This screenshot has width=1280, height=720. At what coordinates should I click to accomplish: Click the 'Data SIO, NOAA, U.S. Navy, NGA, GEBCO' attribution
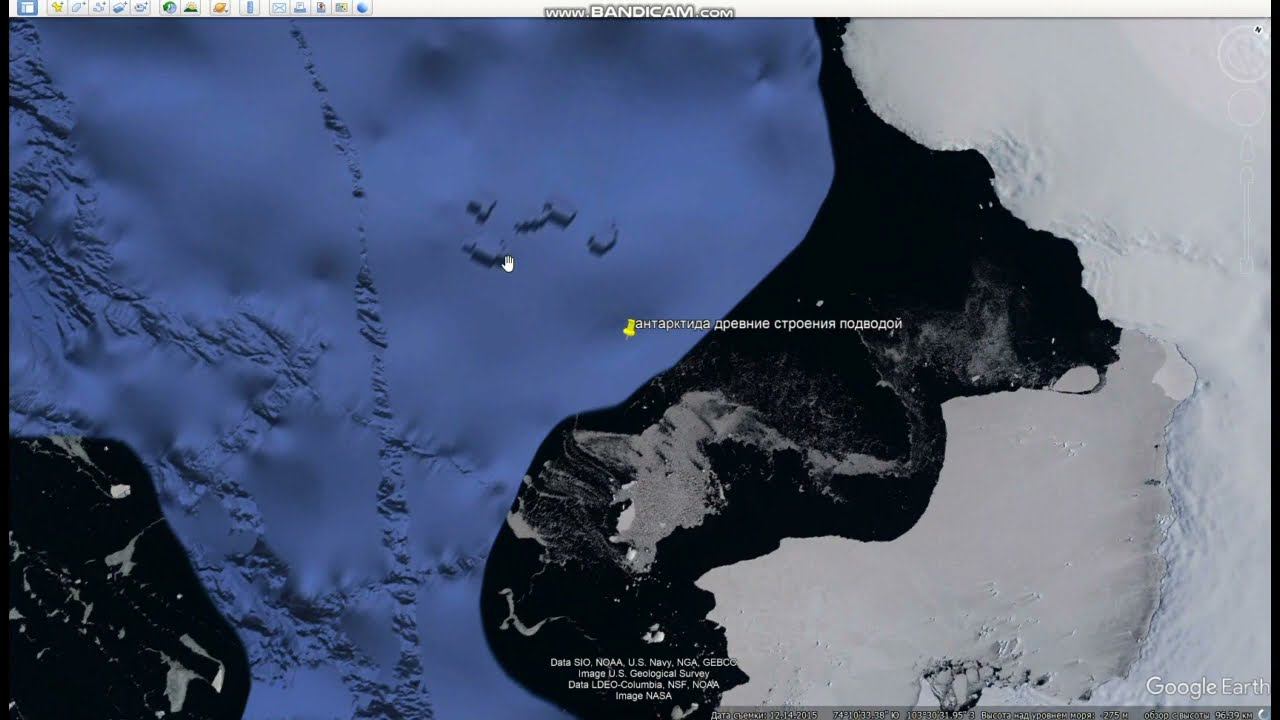(643, 663)
